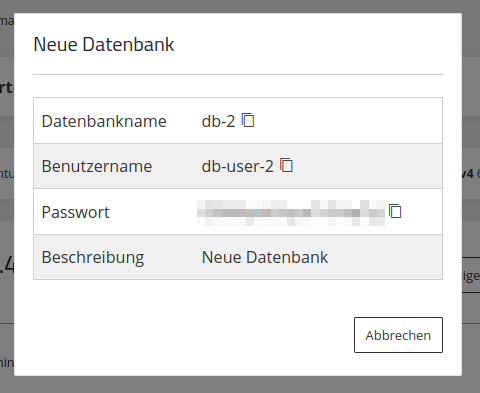The width and height of the screenshot is (480, 393).
Task: Copy the username db-user-2
Action: coord(286,165)
